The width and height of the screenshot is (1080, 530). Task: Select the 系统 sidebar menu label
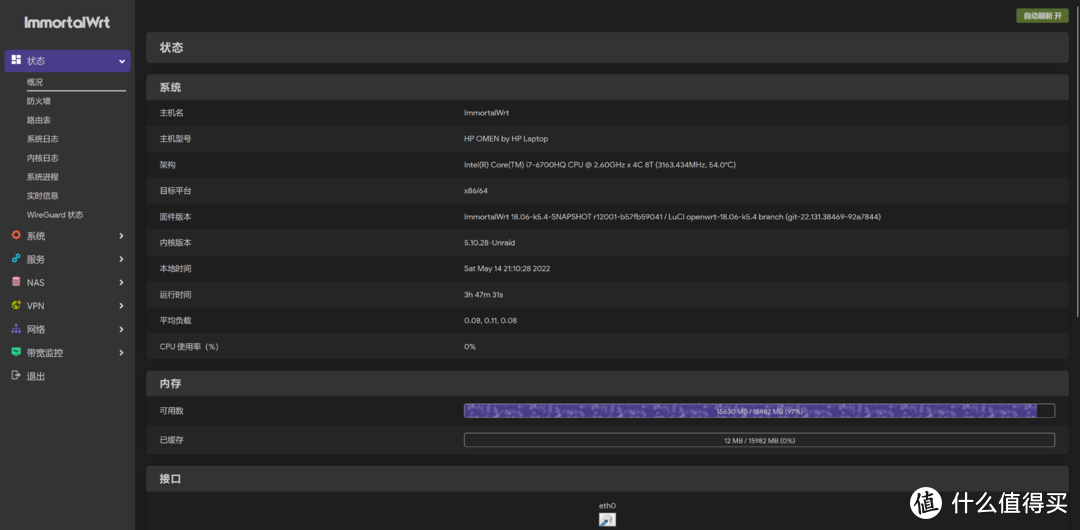coord(36,236)
